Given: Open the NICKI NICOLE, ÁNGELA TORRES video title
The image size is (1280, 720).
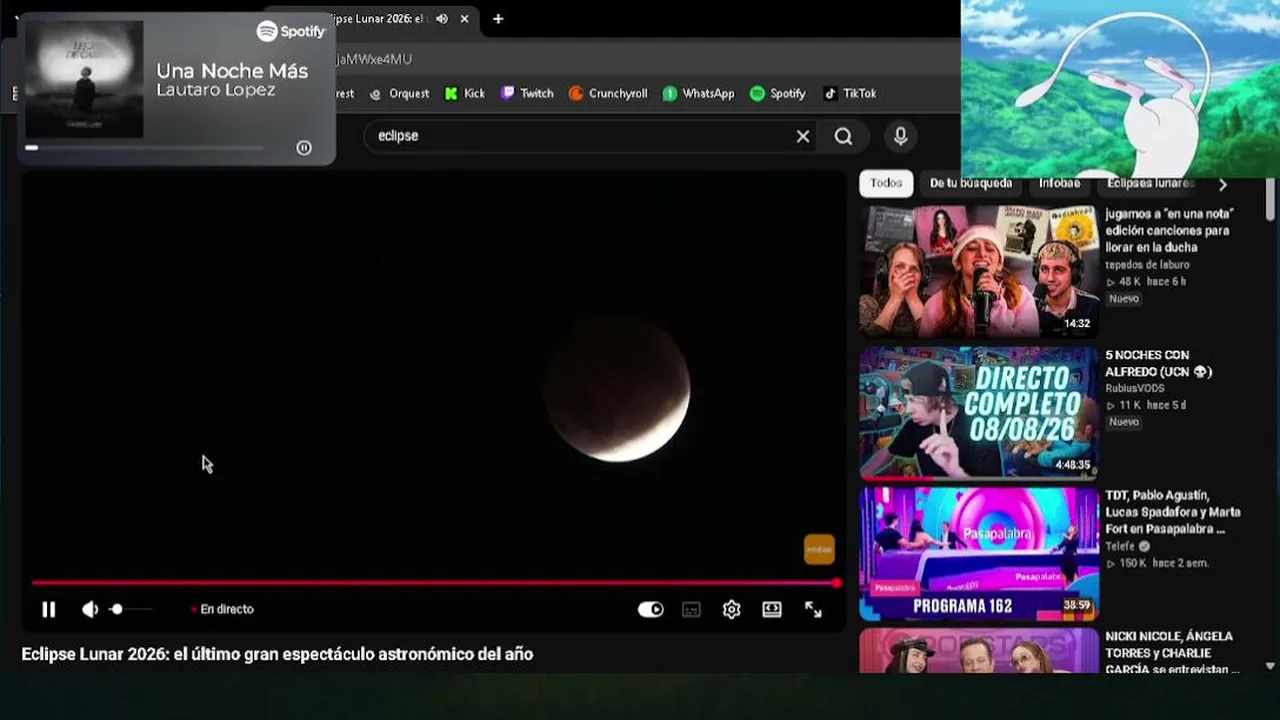Looking at the screenshot, I should click(x=1172, y=652).
